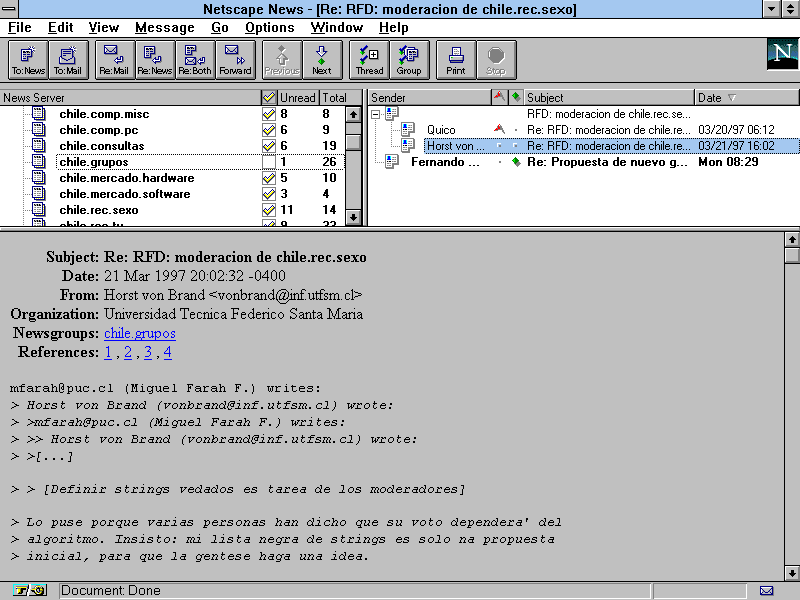Screen dimensions: 800x600
Task: Click the green diamond read column header
Action: [x=516, y=97]
